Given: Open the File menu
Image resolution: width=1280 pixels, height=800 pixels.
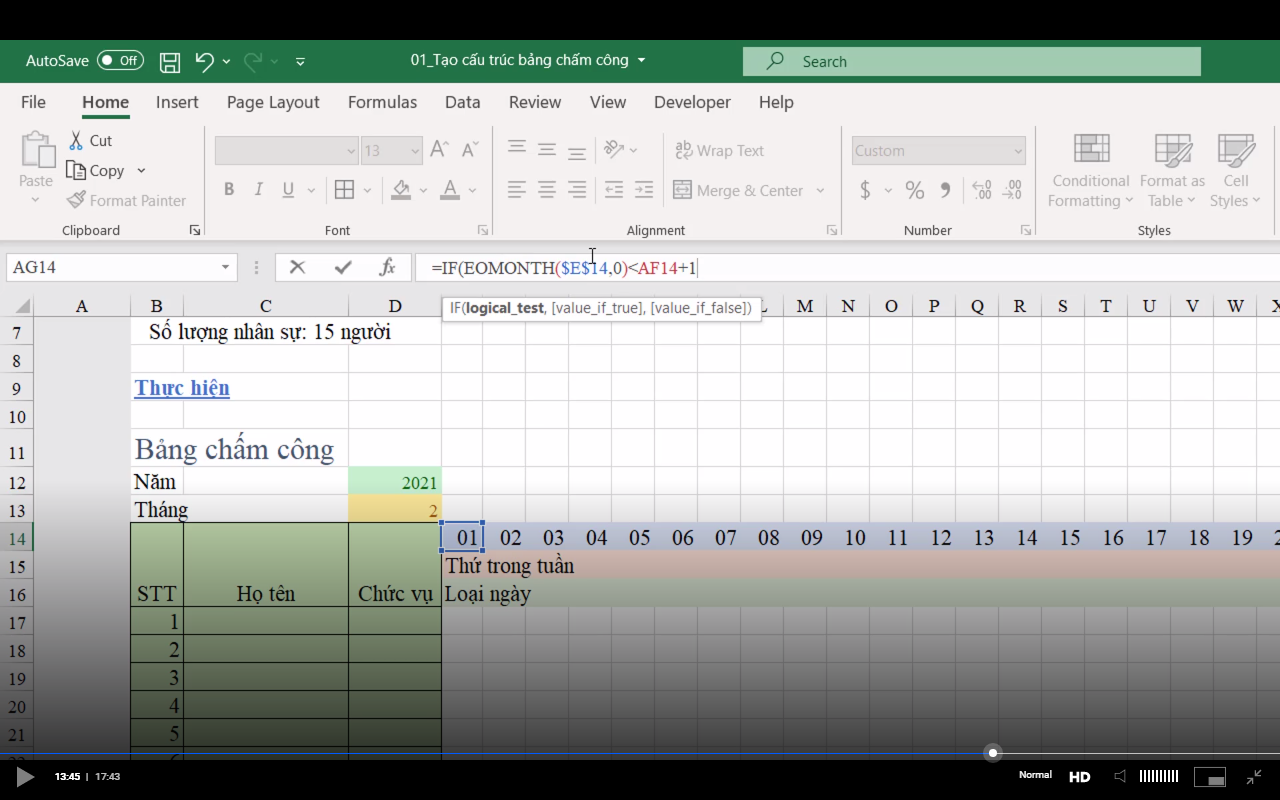Looking at the screenshot, I should [33, 102].
